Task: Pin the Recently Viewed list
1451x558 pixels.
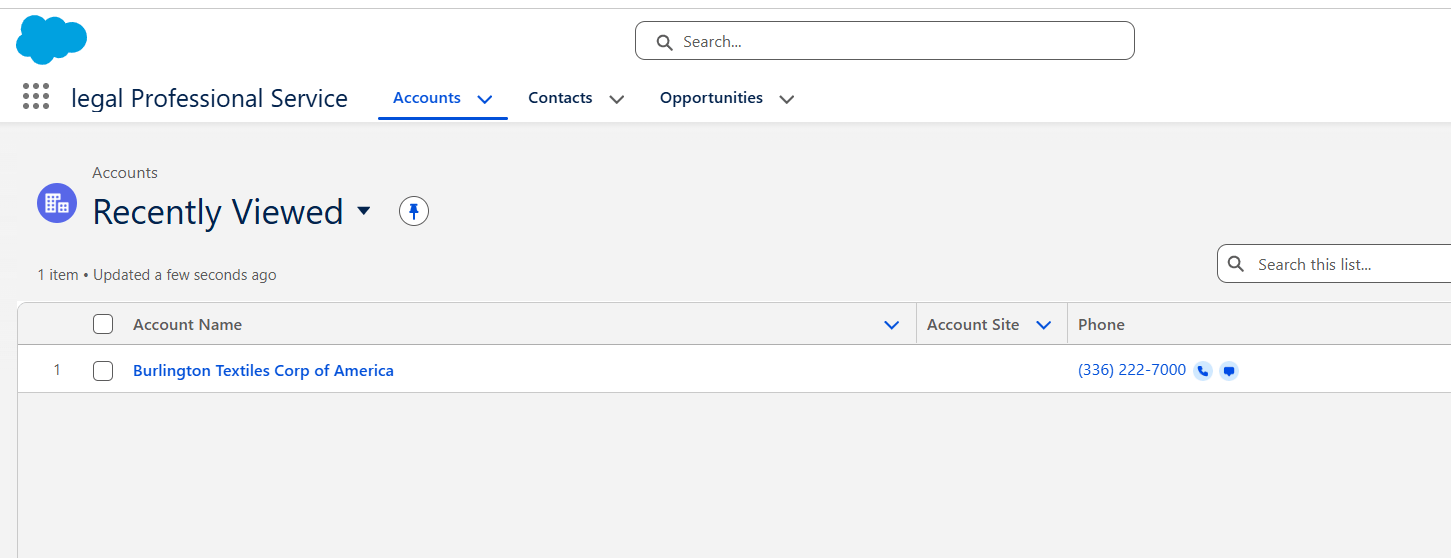Action: tap(414, 211)
